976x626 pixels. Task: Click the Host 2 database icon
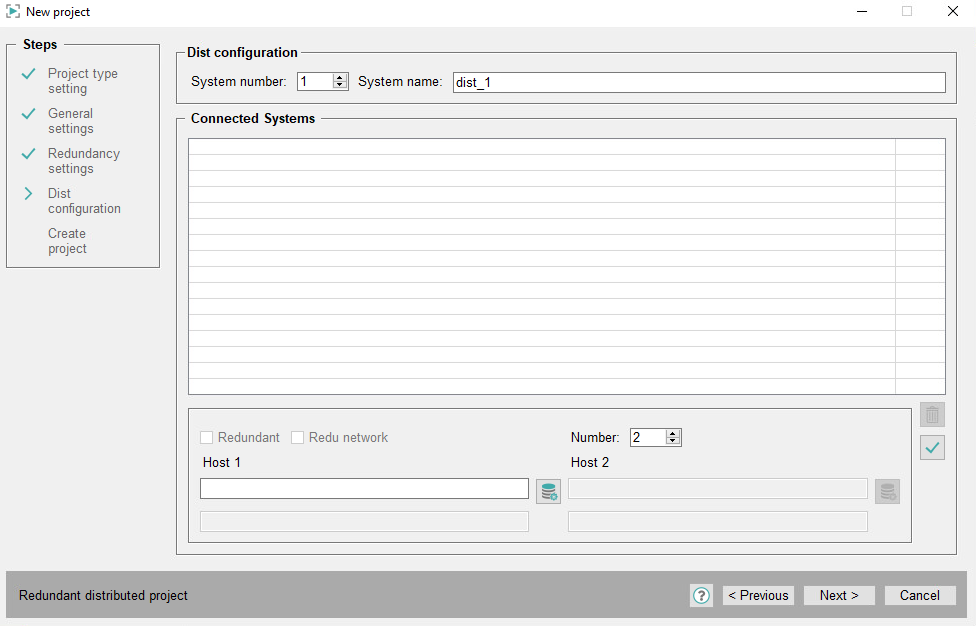pos(887,491)
